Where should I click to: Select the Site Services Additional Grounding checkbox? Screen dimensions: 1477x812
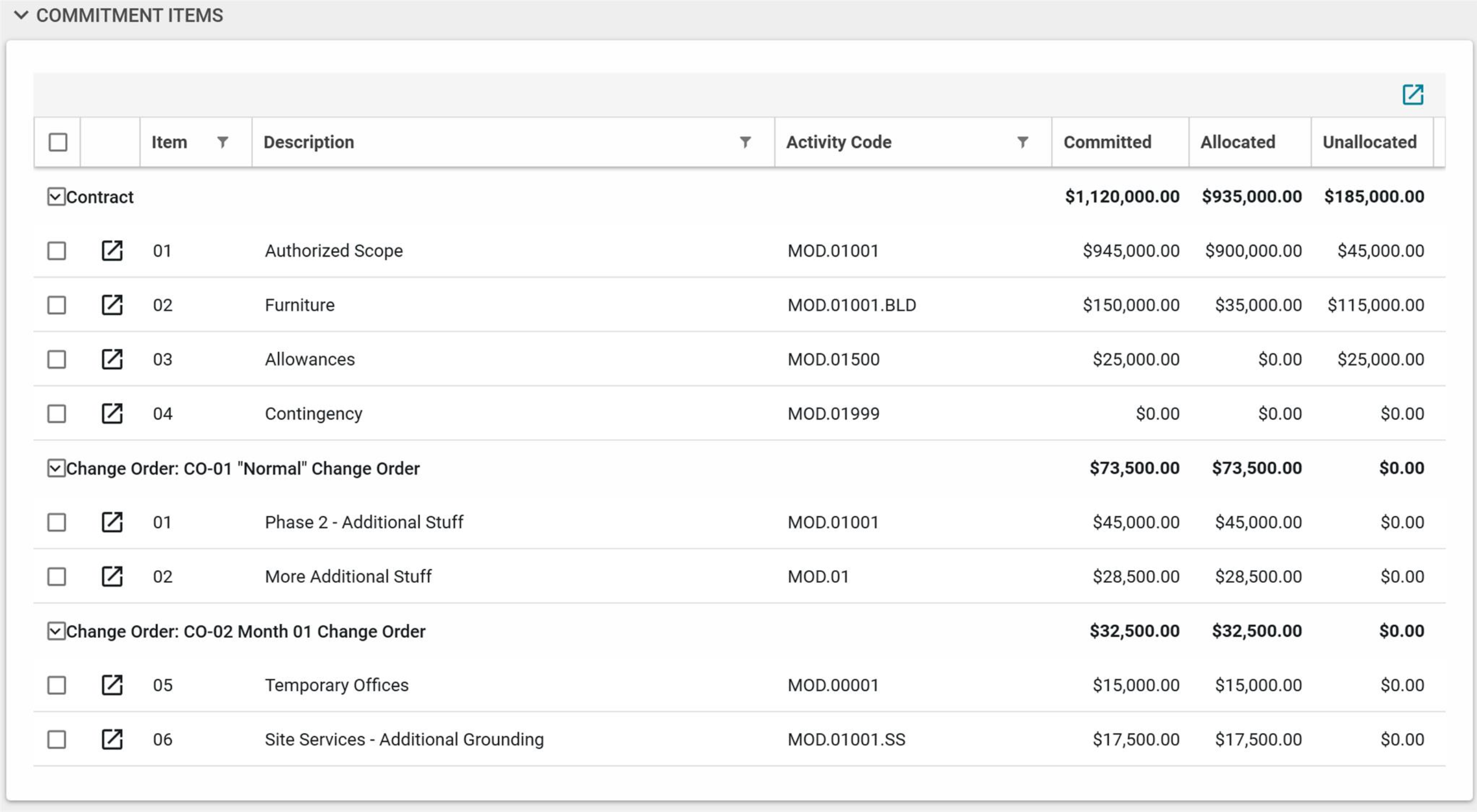click(x=57, y=739)
